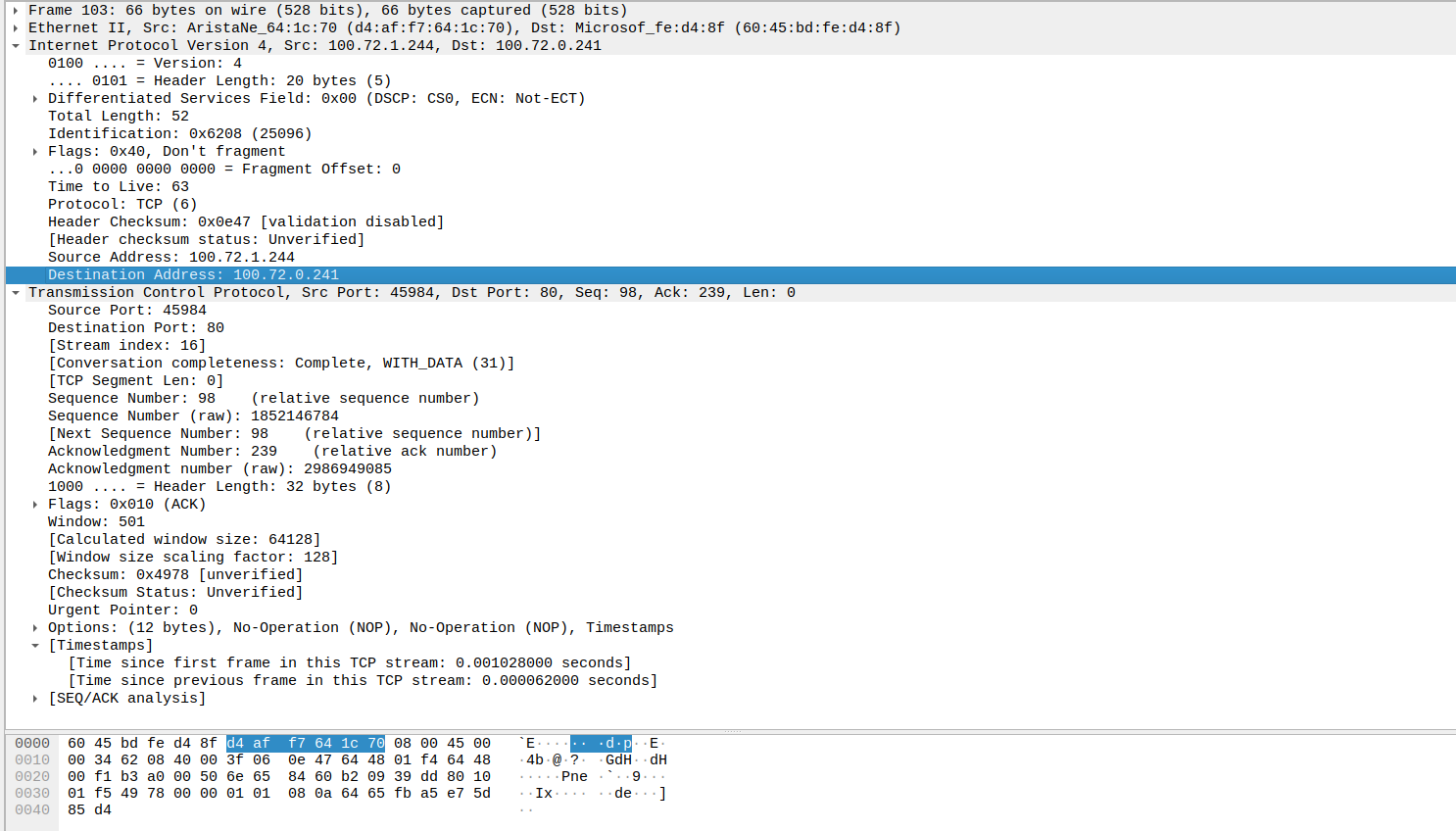Click the ASCII text 'Pne' in the hex dump
Screen dimensions: 1456x831
click(574, 776)
